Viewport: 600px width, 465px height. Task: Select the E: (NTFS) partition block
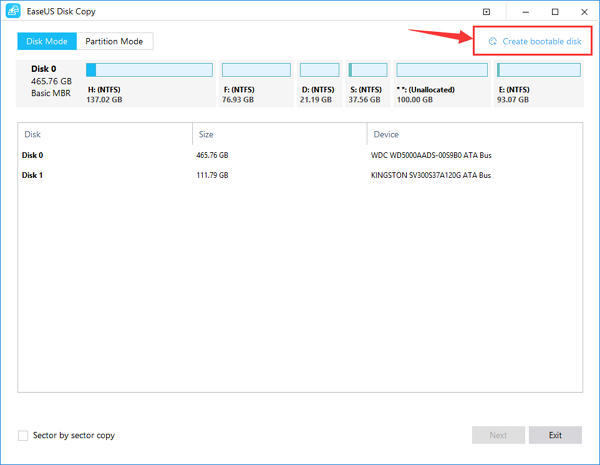point(539,83)
